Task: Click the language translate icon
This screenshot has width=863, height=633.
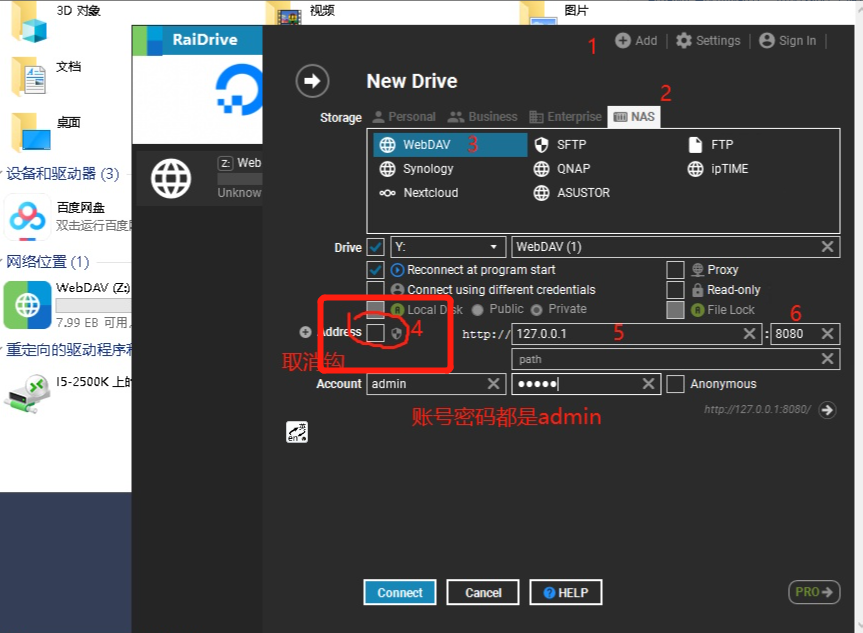Action: click(x=296, y=431)
